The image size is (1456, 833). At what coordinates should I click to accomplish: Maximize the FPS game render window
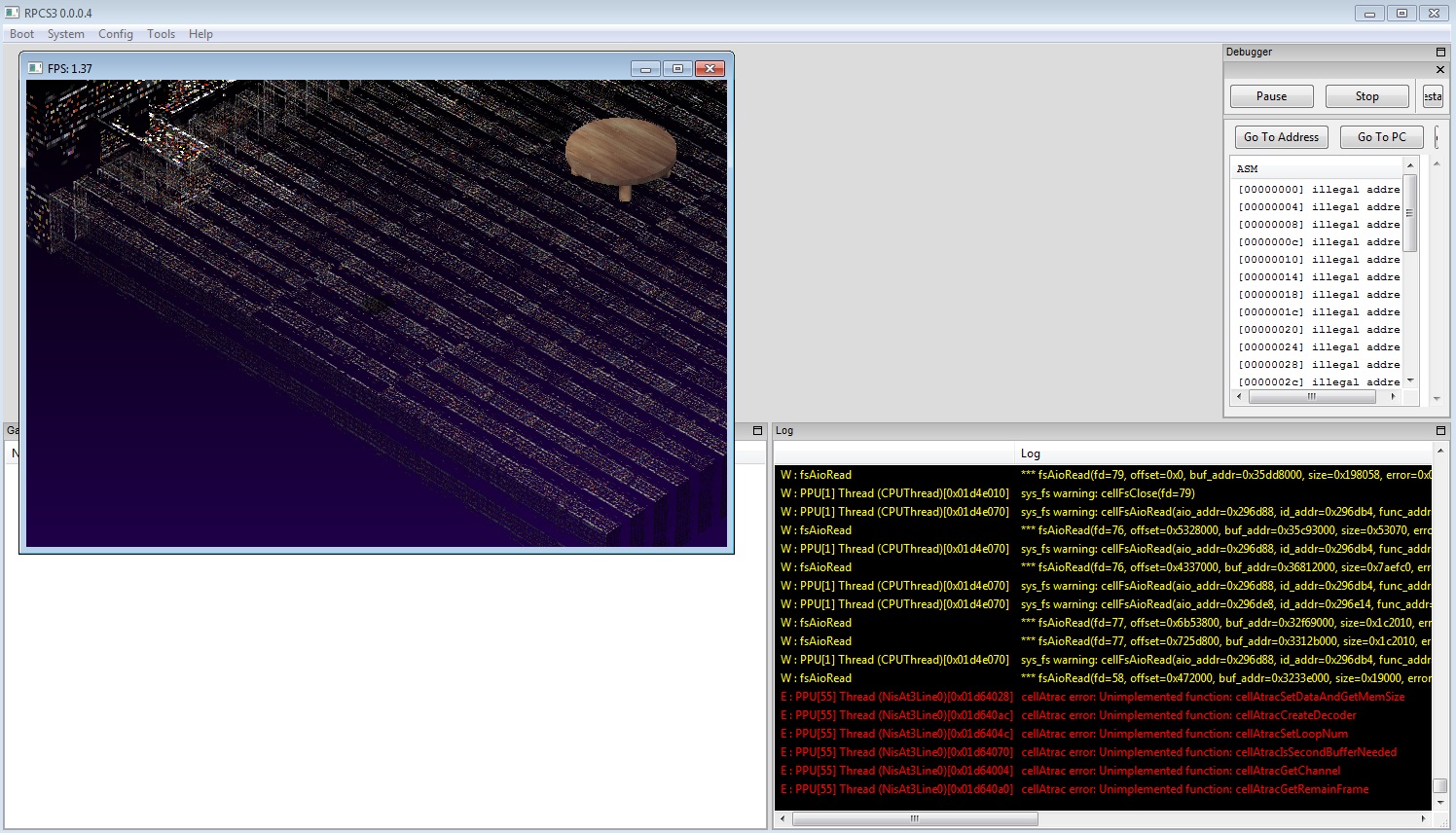(x=677, y=68)
